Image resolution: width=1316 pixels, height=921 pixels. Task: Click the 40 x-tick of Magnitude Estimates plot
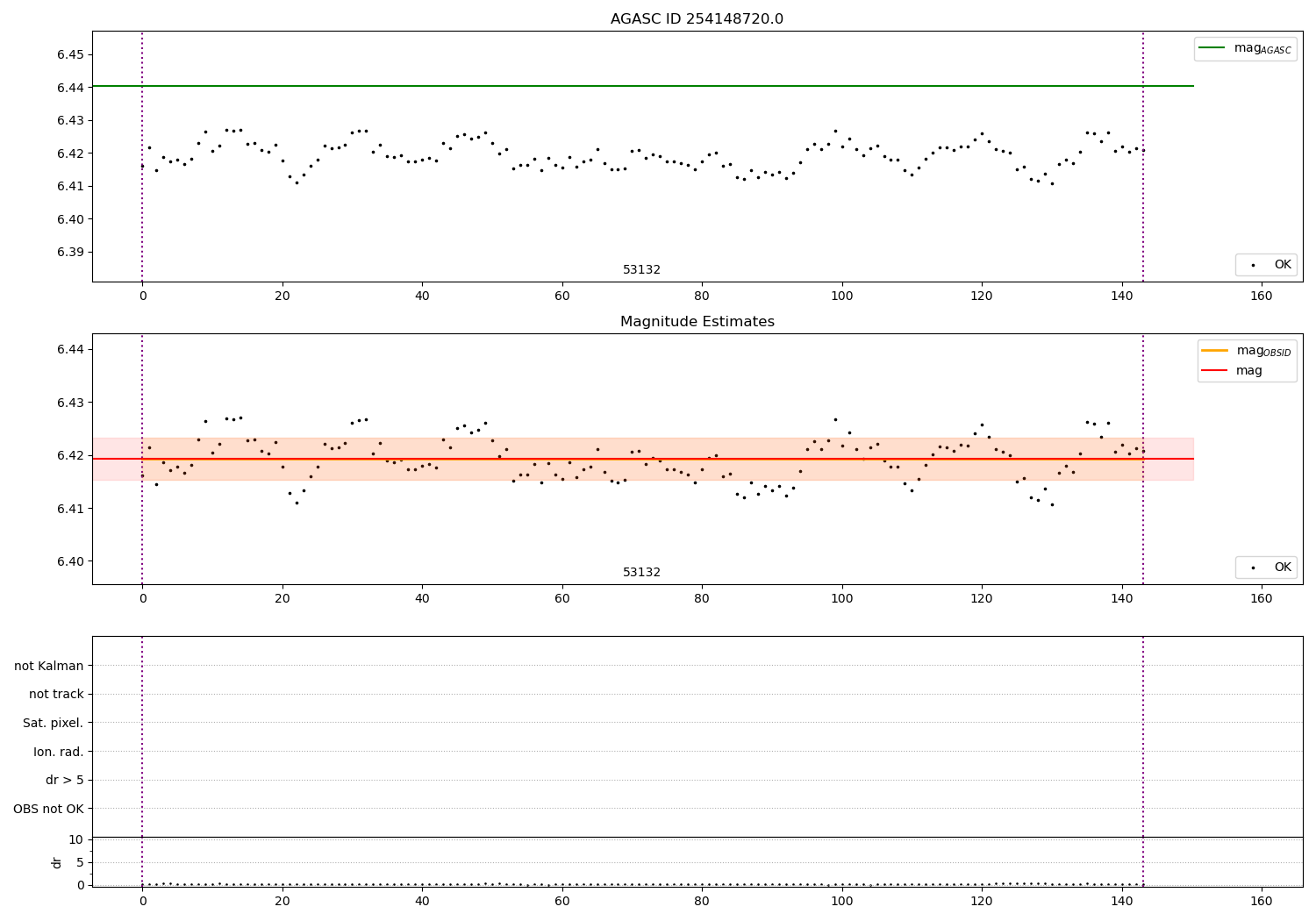(422, 598)
